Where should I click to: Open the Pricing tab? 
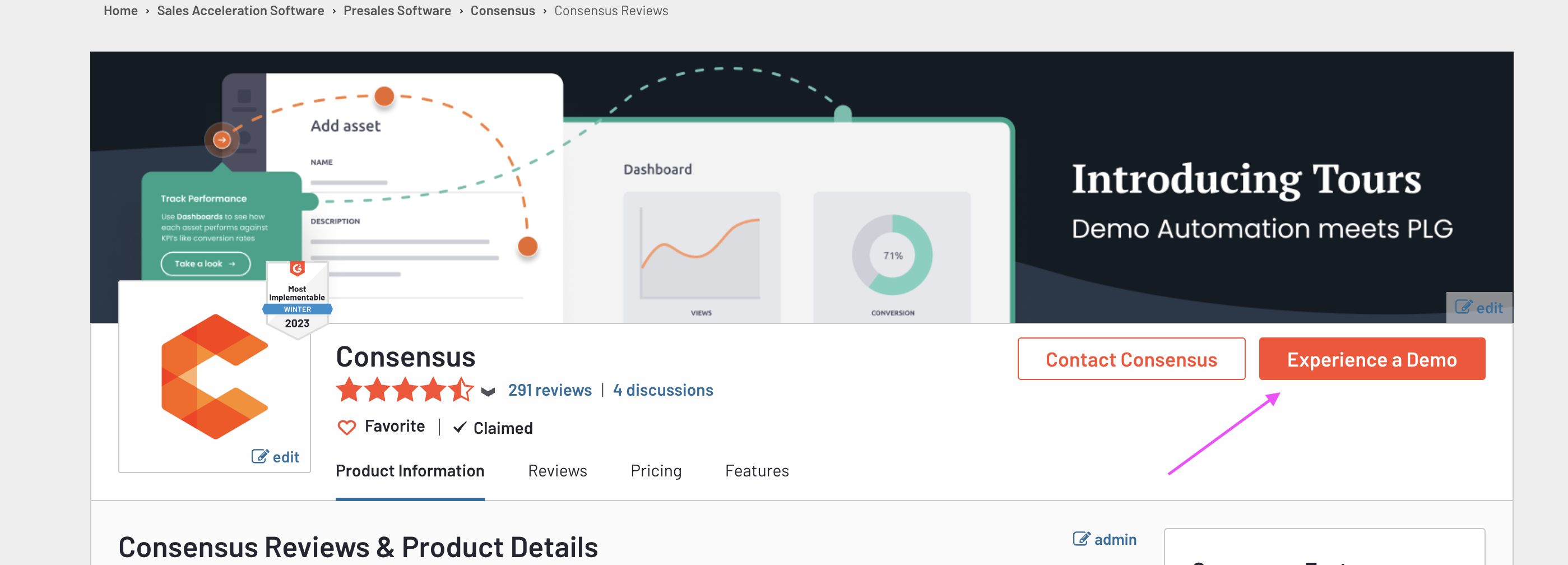click(x=656, y=471)
